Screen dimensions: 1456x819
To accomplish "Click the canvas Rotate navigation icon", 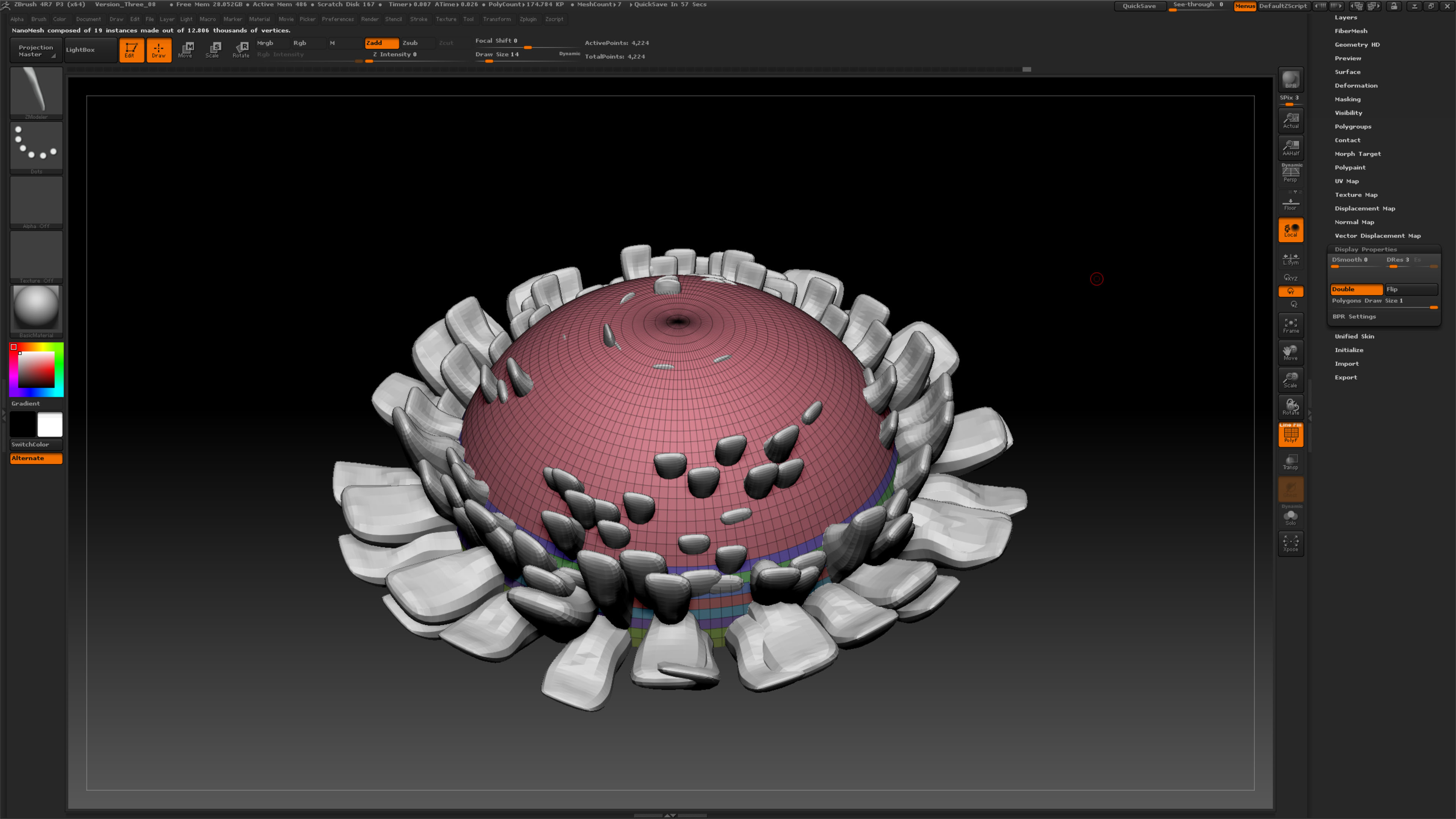I will click(x=1290, y=406).
